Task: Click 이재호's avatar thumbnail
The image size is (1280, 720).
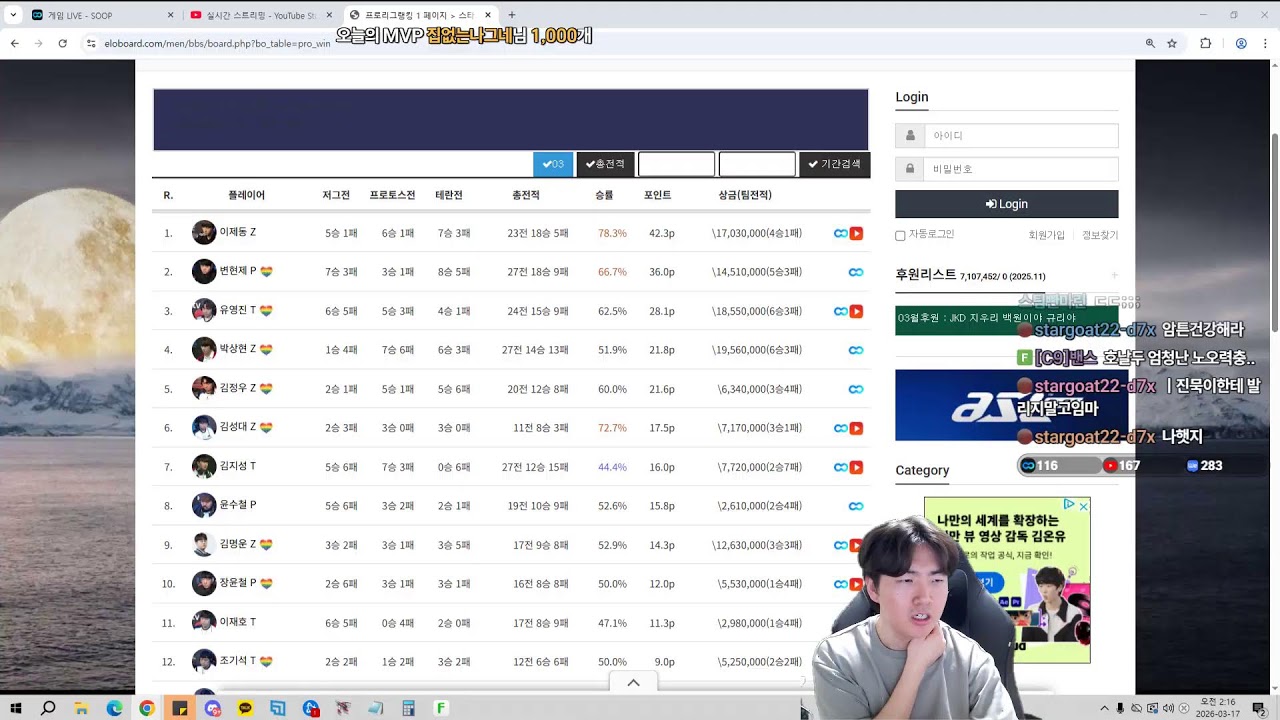Action: (x=204, y=622)
